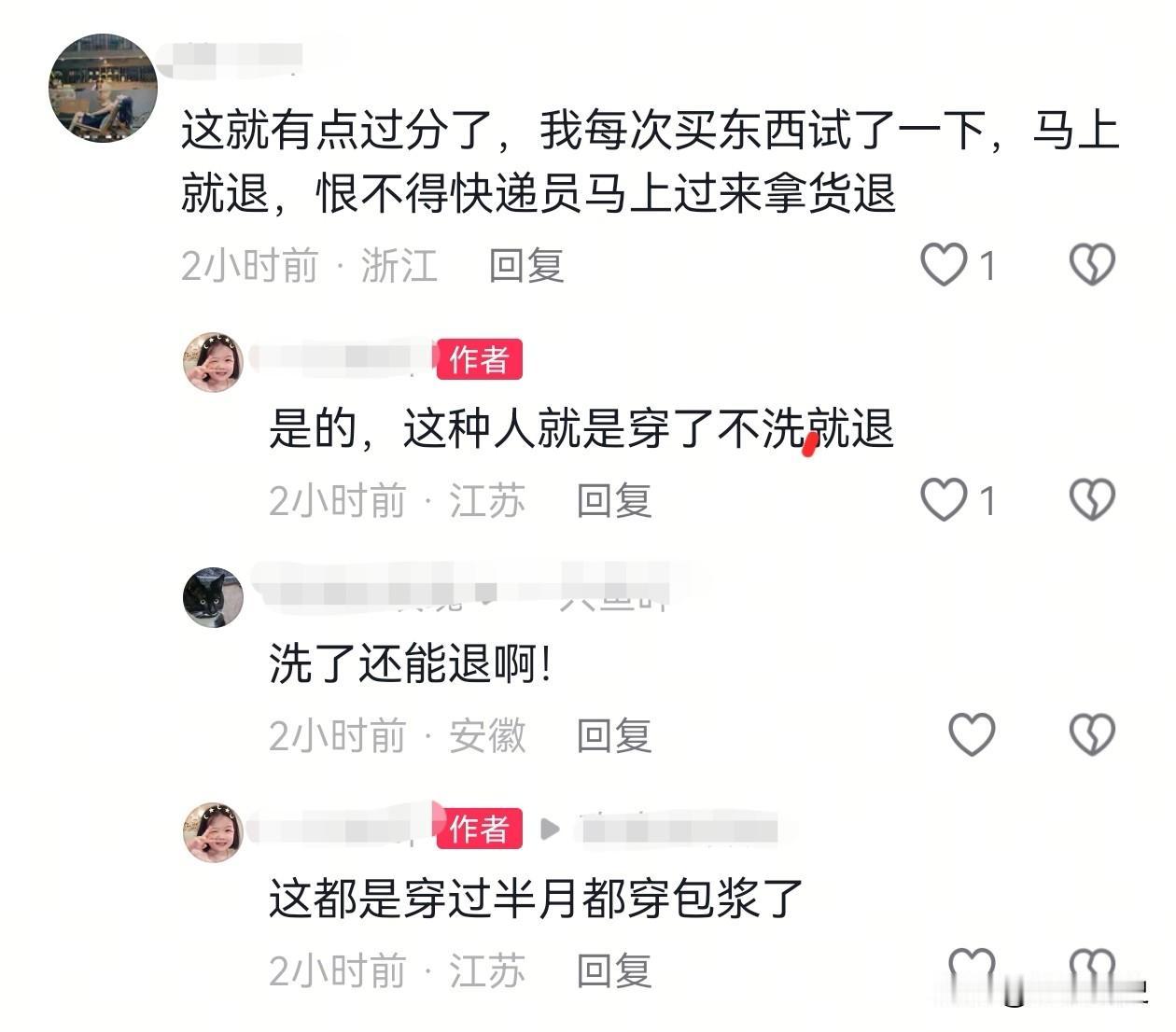Tap 回复 under the 穿包浆了 comment
Image resolution: width=1176 pixels, height=1032 pixels.
click(614, 971)
